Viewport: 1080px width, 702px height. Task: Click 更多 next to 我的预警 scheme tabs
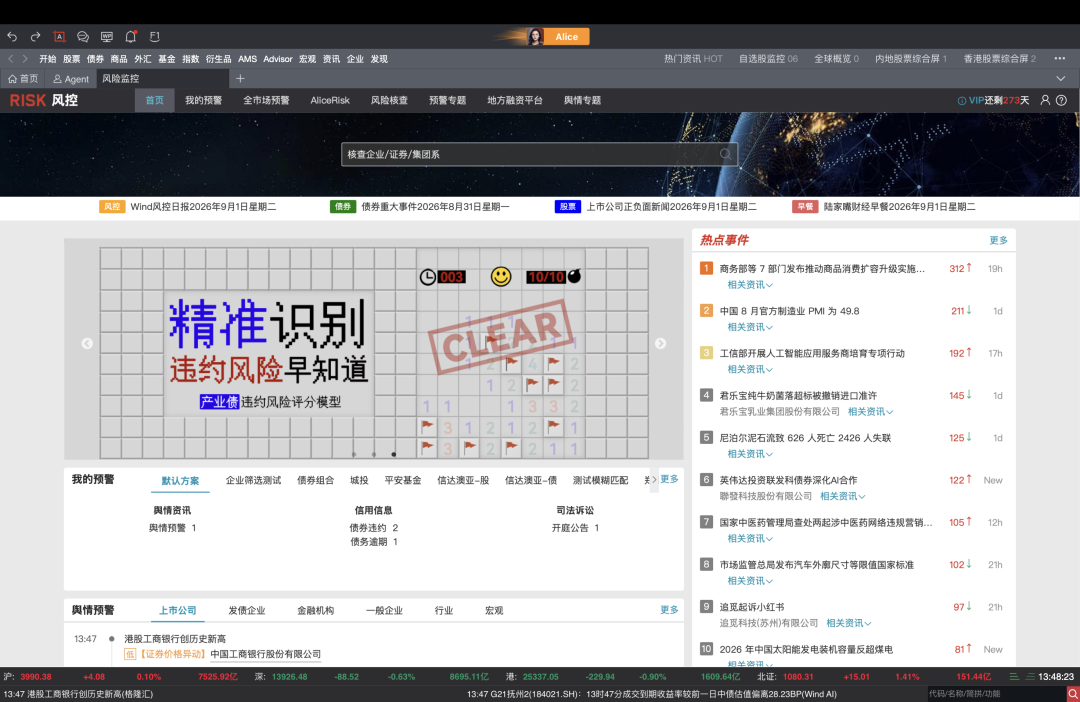tap(669, 479)
